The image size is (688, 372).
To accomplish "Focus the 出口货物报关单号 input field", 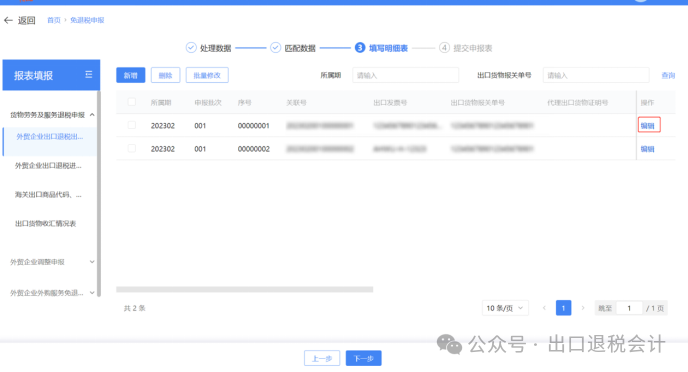I will click(x=596, y=75).
